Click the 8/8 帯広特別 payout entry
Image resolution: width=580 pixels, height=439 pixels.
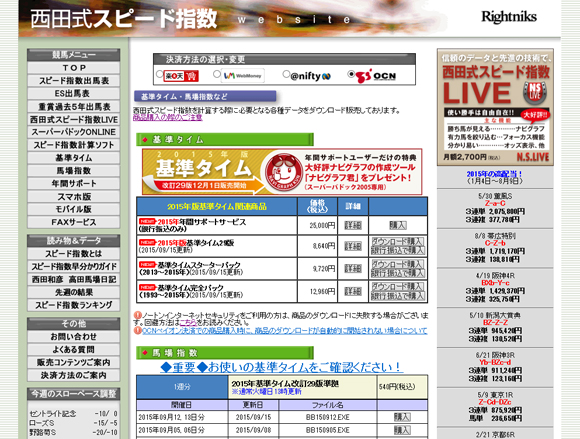pyautogui.click(x=495, y=247)
